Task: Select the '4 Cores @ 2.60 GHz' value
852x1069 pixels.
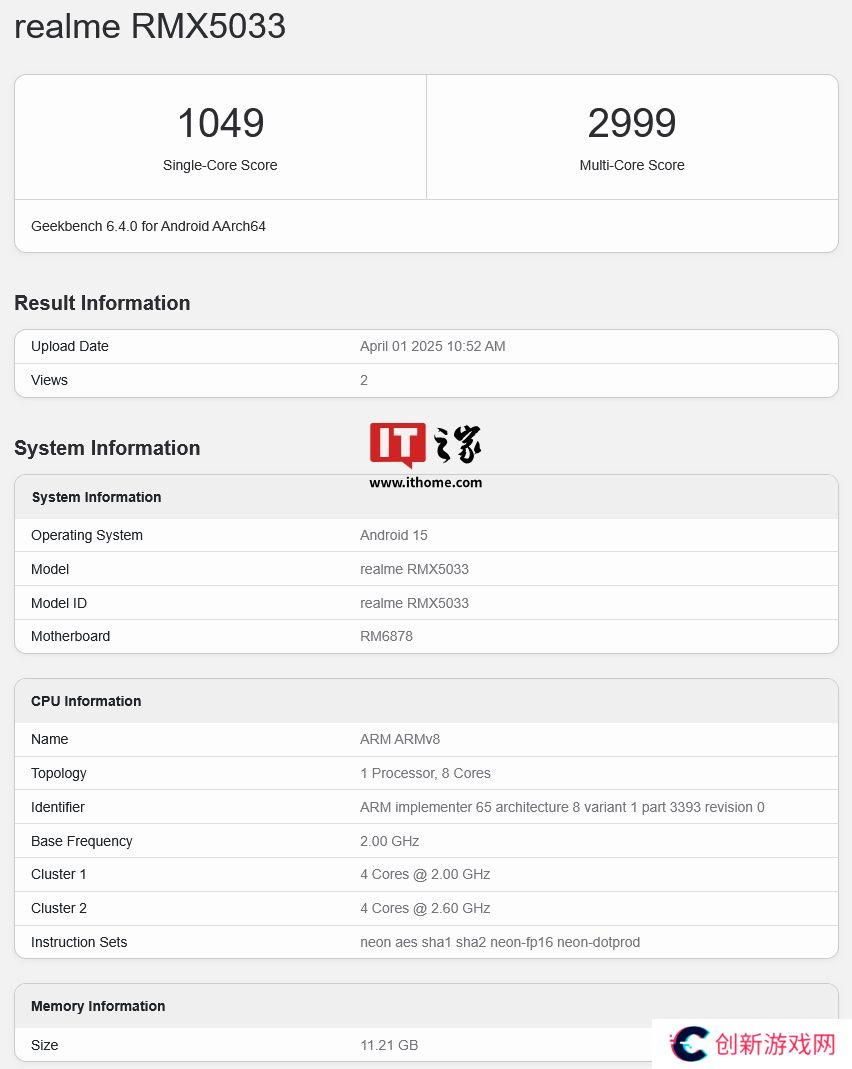Action: click(425, 909)
